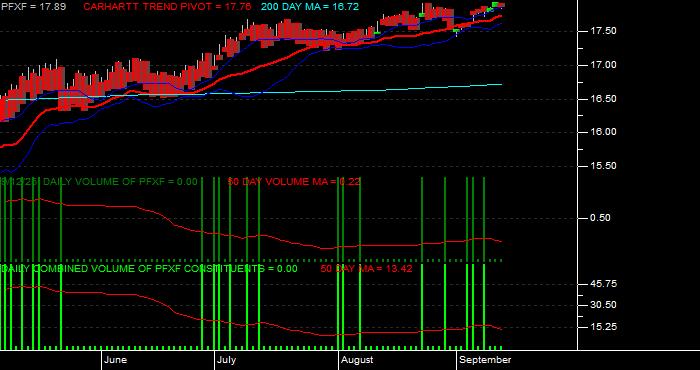Viewport: 700px width, 370px height.
Task: Click the 15.50 price axis label
Action: 604,166
